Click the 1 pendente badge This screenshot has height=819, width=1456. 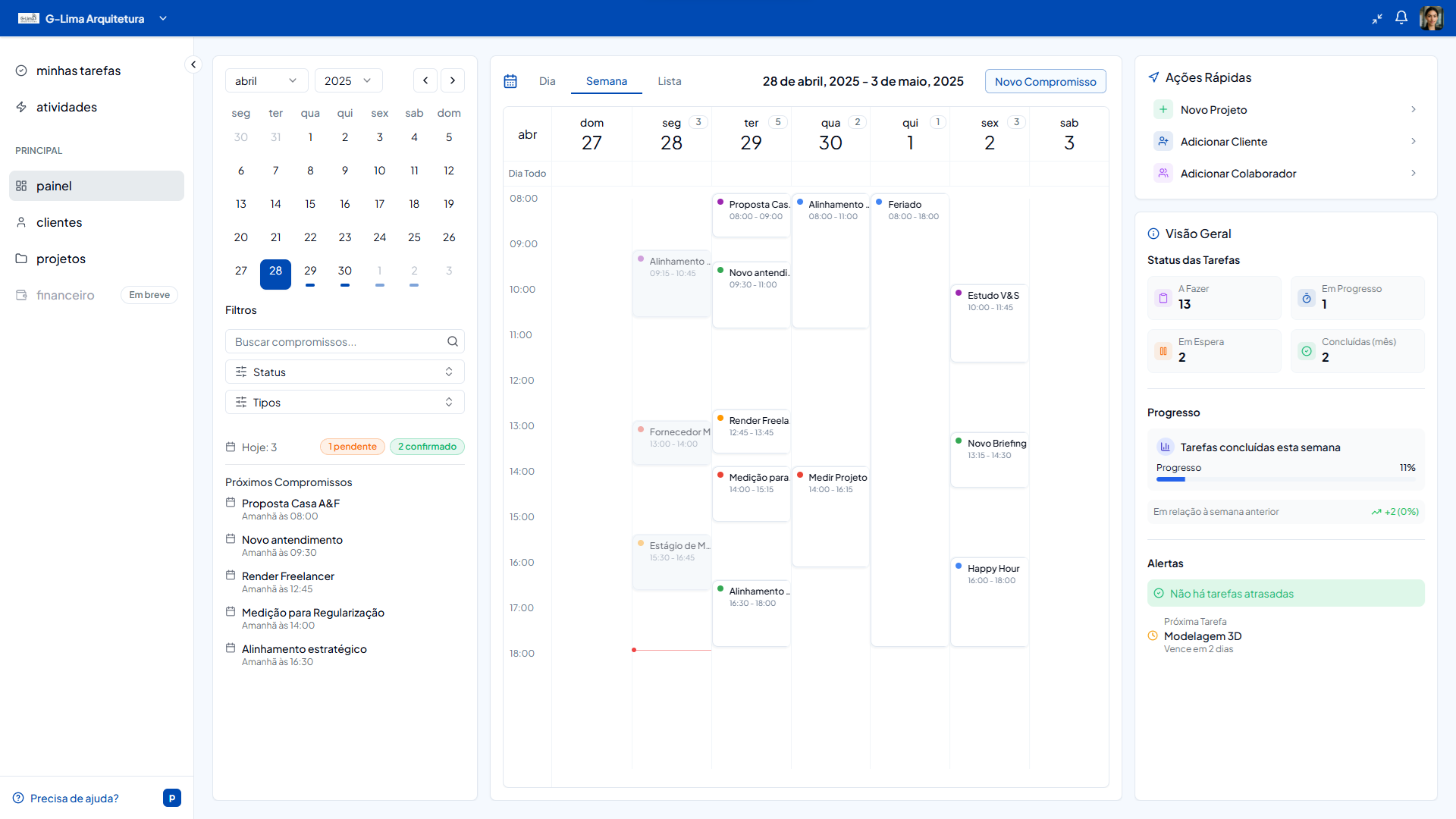point(352,447)
